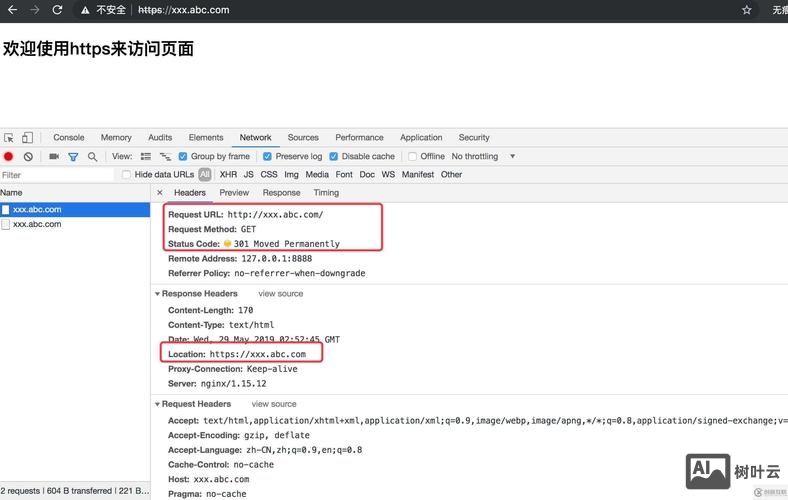788x500 pixels.
Task: Collapse the Response Headers section
Action: click(157, 294)
